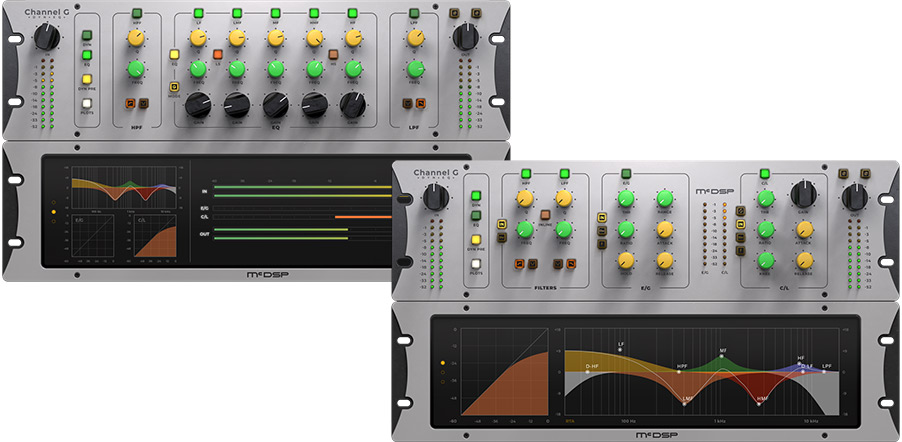Click the C/L KNEE knob

point(765,261)
